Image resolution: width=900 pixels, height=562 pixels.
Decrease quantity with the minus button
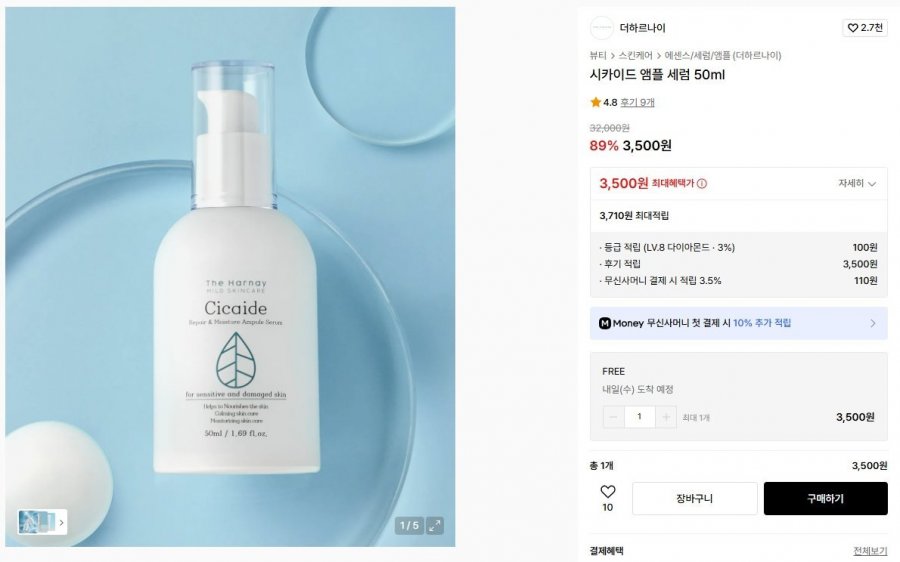click(x=613, y=417)
